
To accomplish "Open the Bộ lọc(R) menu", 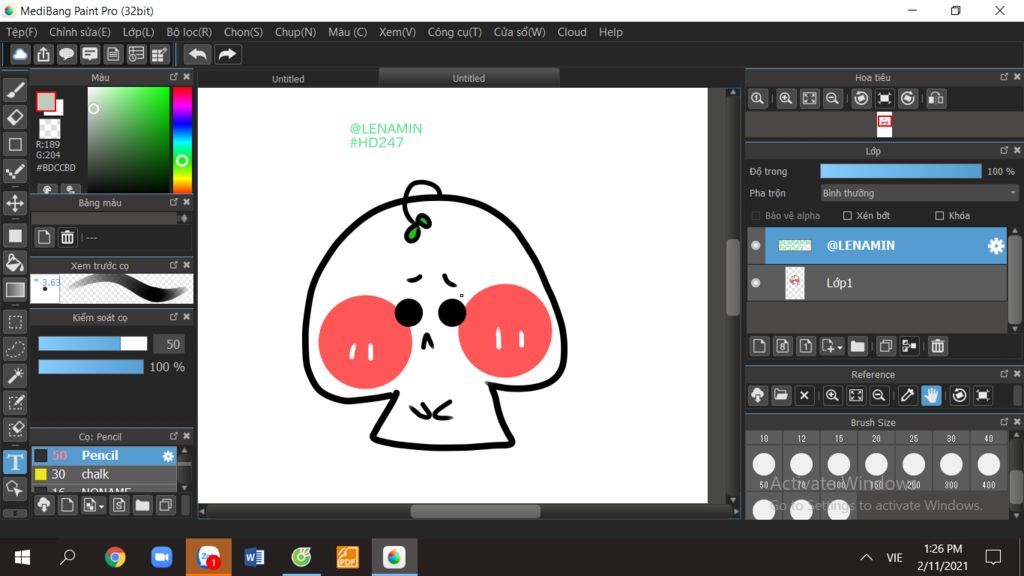I will click(x=189, y=32).
